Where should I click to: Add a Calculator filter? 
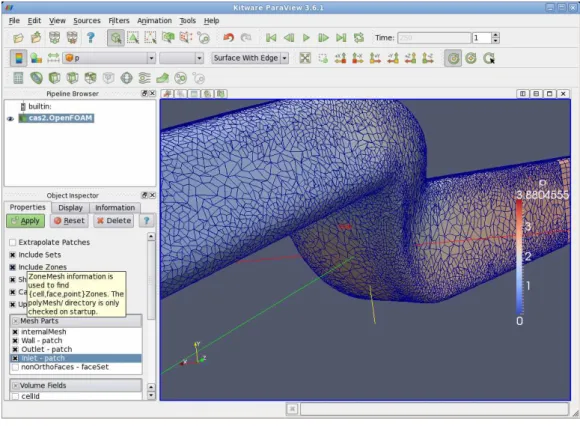coord(18,78)
